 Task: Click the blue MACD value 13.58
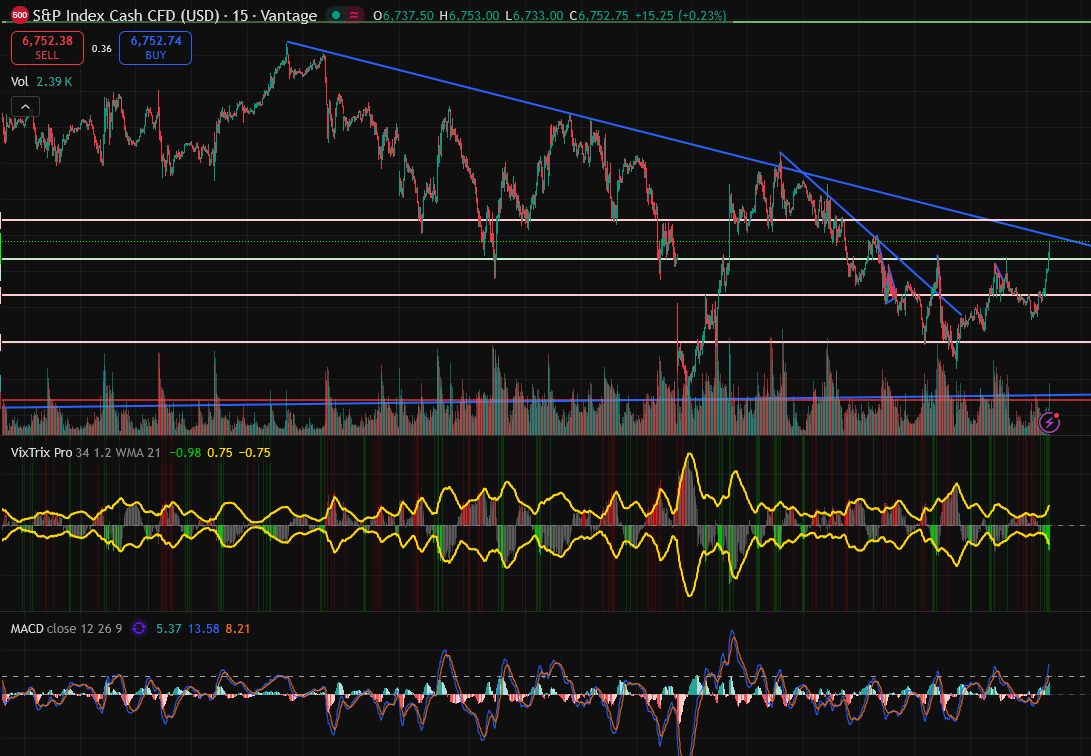[204, 629]
